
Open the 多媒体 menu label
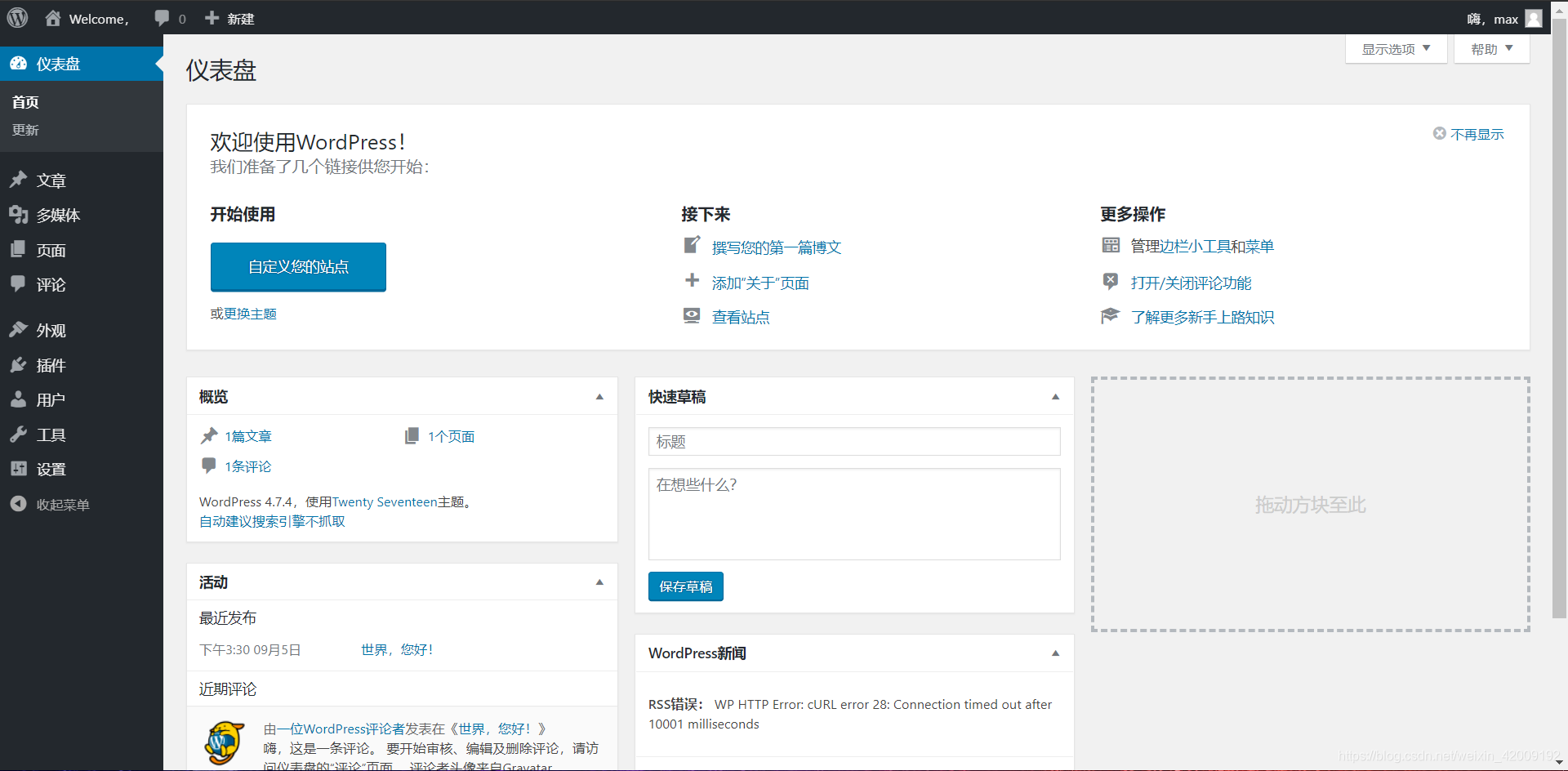pos(58,215)
